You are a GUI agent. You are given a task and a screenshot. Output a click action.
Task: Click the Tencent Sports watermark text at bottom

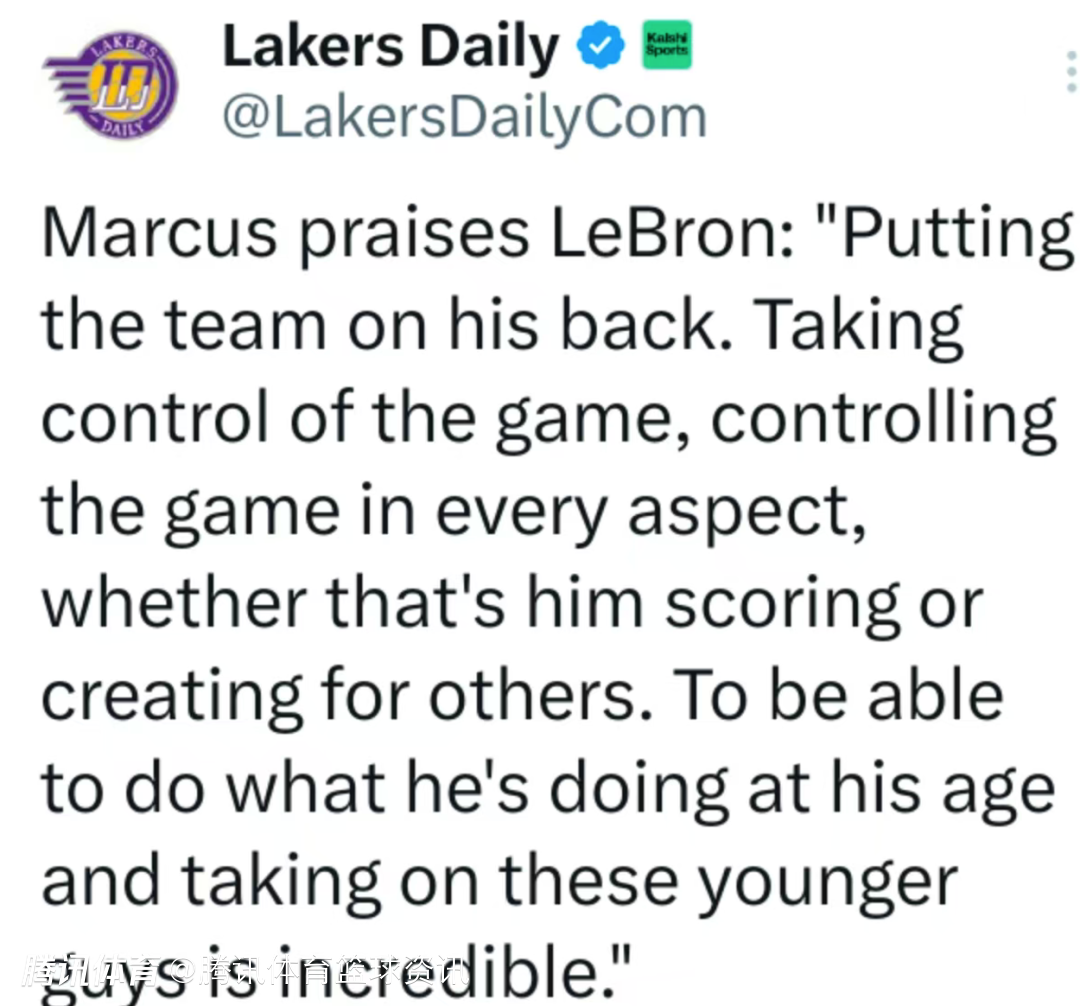click(243, 970)
